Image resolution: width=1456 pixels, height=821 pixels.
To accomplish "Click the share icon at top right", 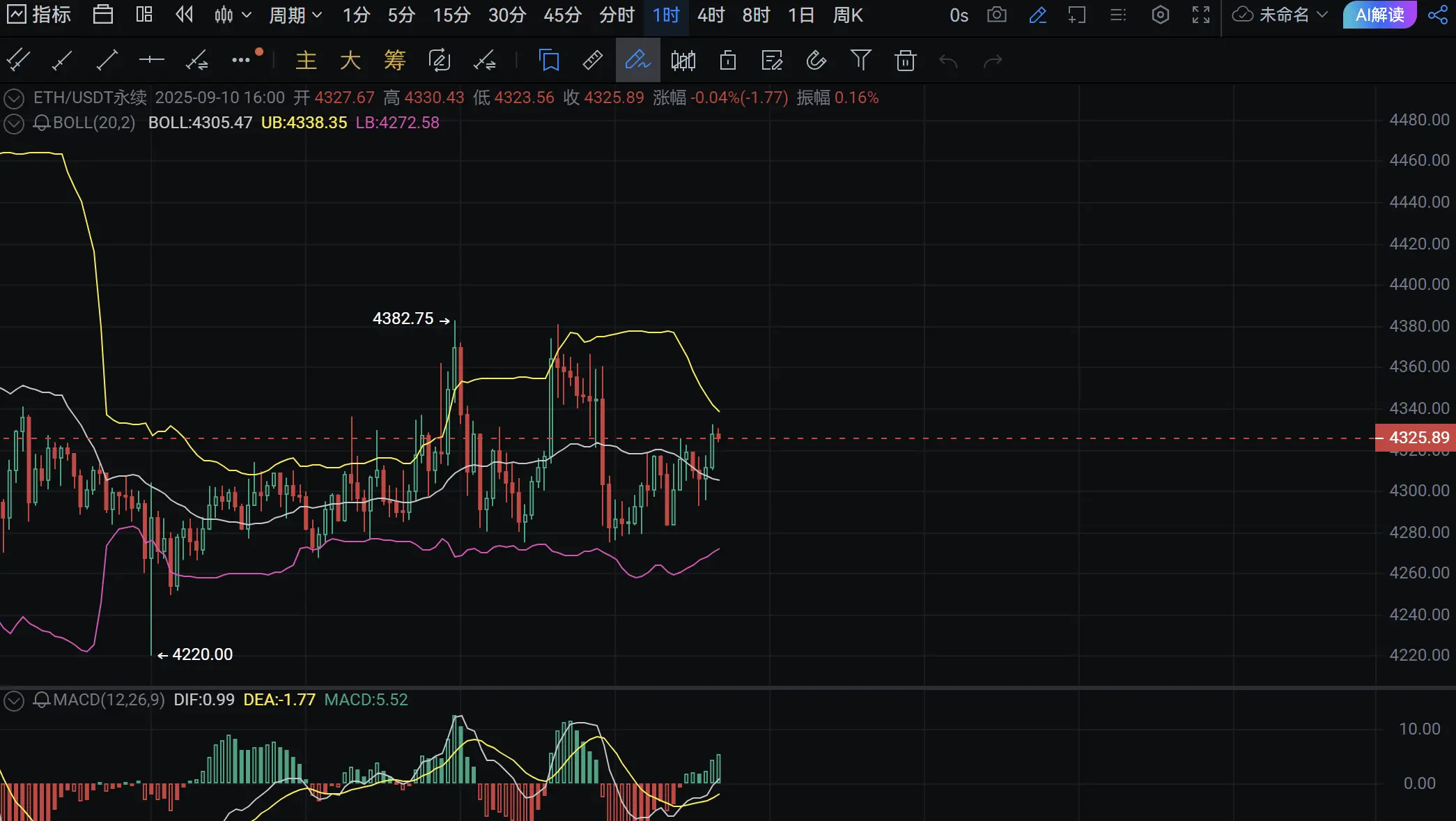I will 1438,15.
